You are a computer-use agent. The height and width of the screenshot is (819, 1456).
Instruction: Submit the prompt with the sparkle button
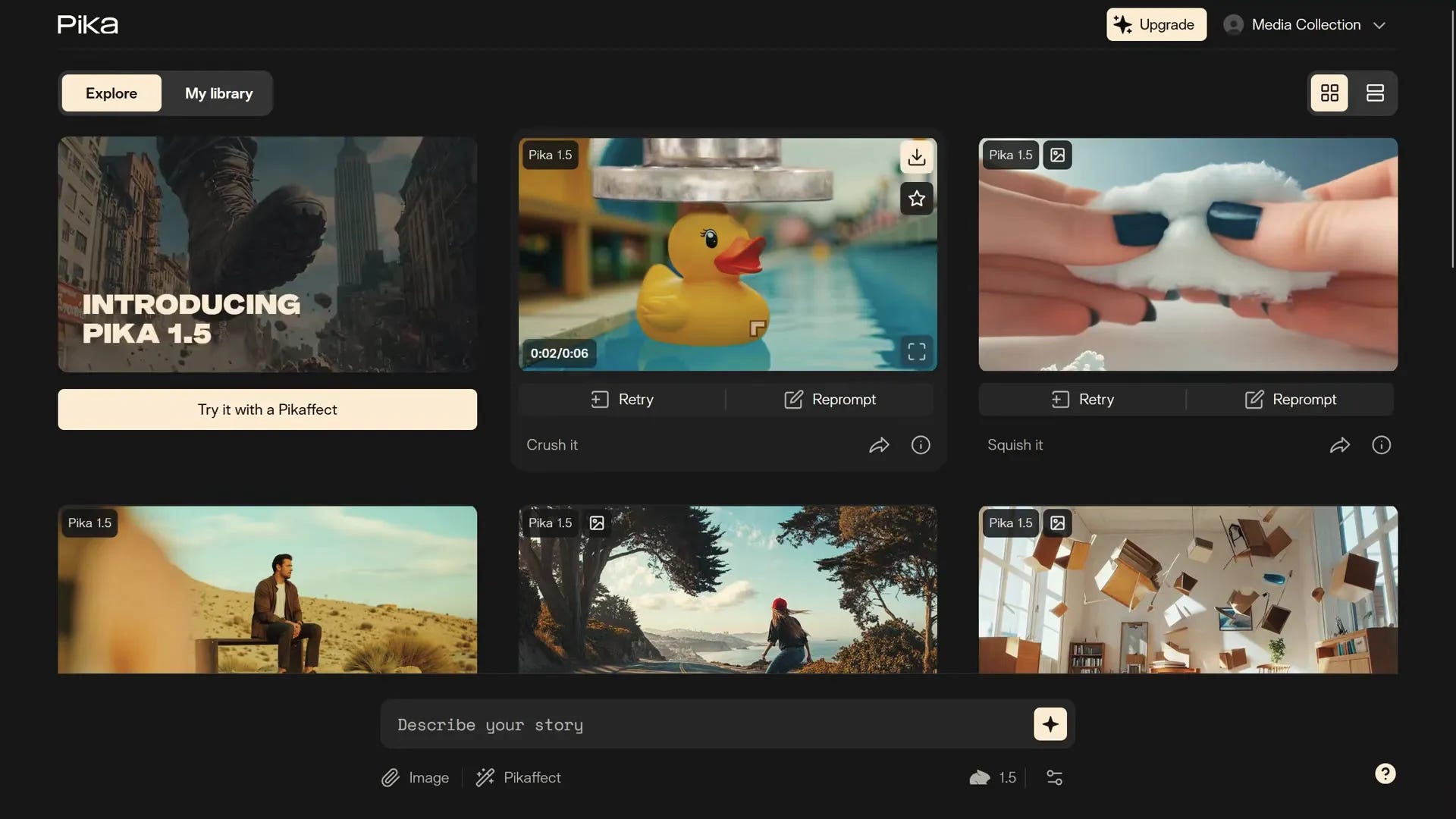pos(1050,723)
